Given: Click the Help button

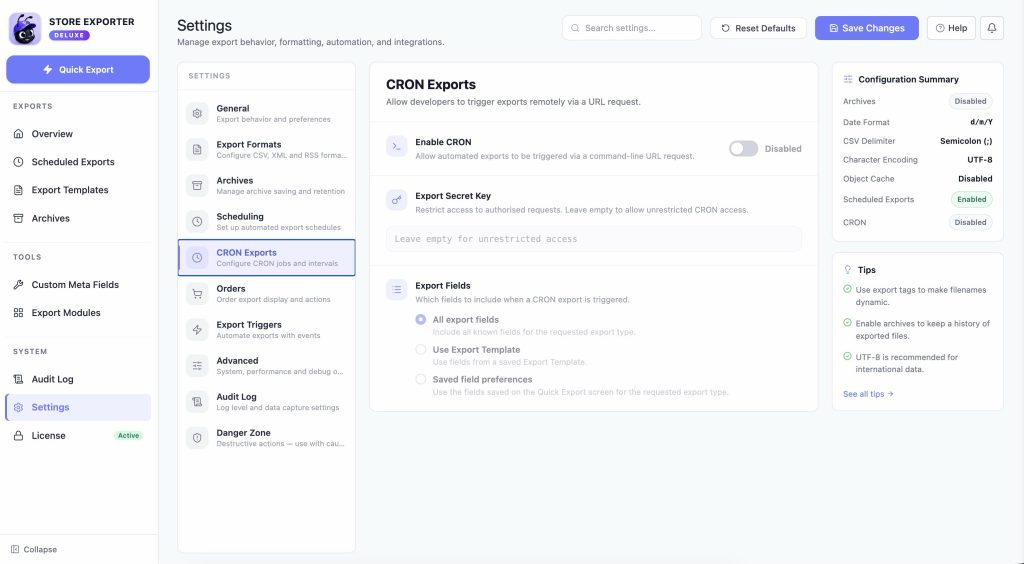Looking at the screenshot, I should tap(951, 28).
